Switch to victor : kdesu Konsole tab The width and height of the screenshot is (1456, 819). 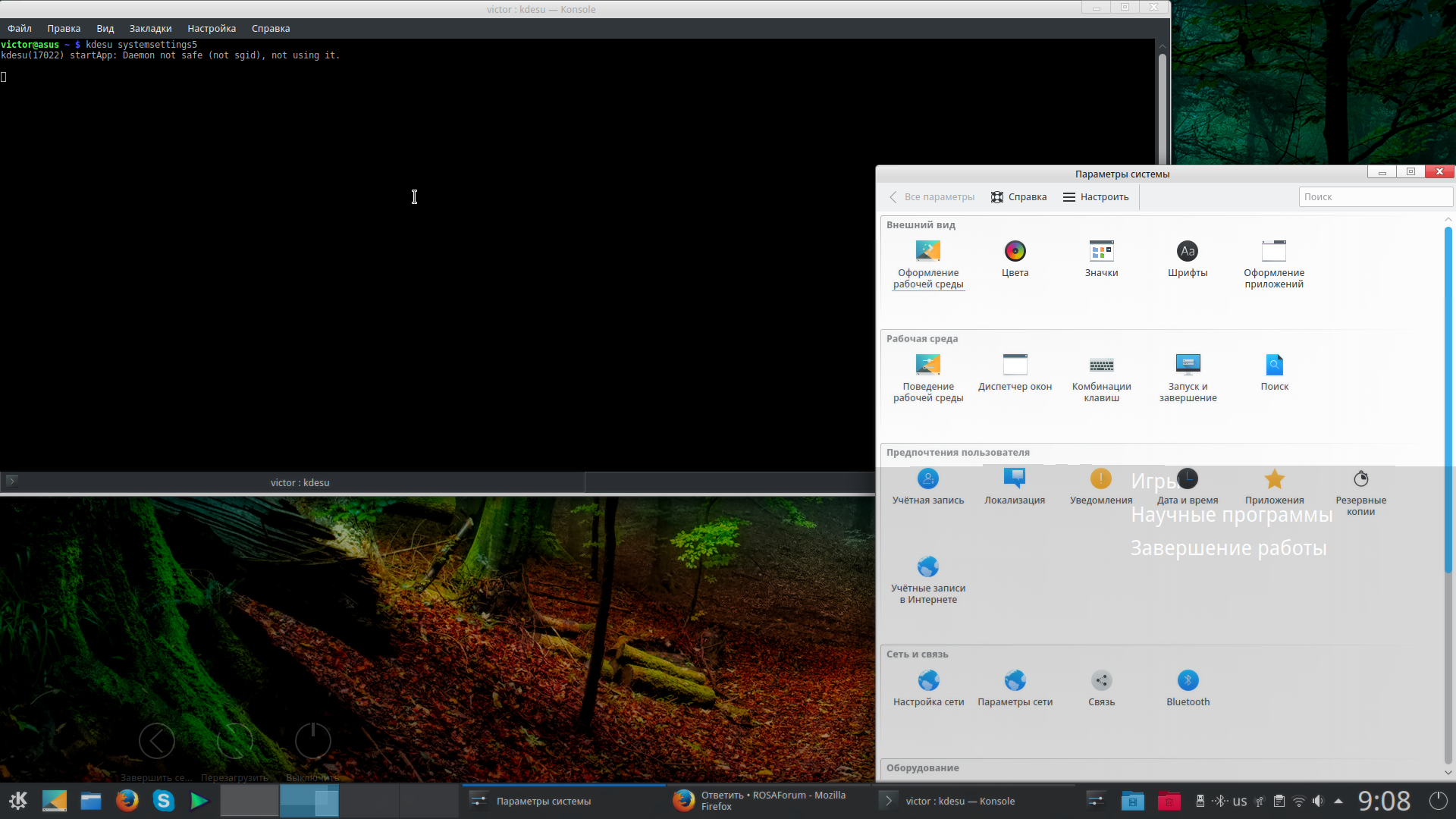pyautogui.click(x=300, y=482)
